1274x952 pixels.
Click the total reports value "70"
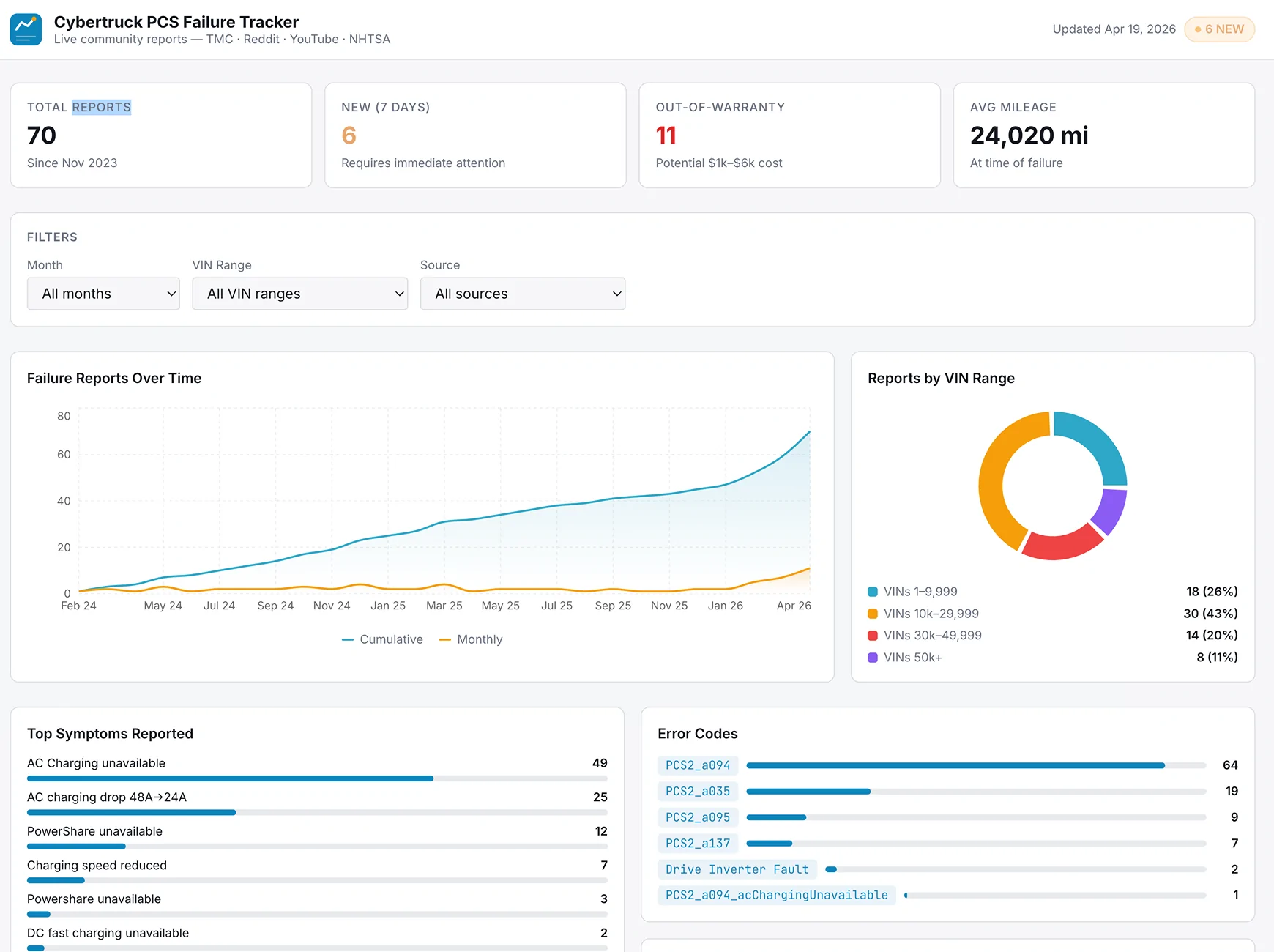tap(42, 135)
